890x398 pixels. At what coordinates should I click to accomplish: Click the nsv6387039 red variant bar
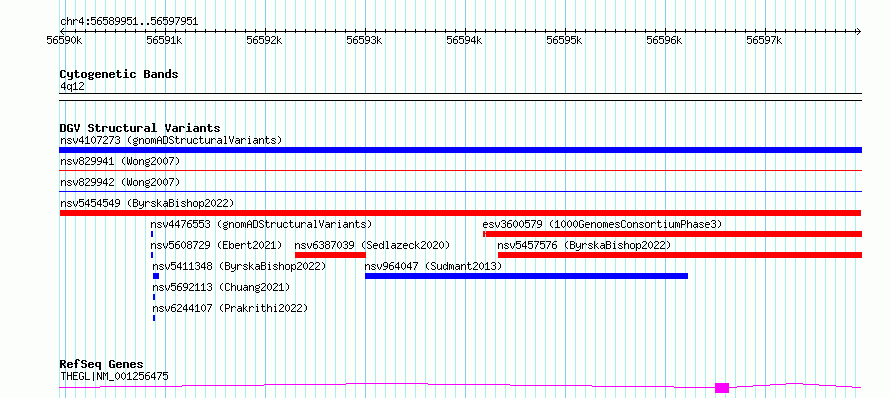pyautogui.click(x=330, y=255)
